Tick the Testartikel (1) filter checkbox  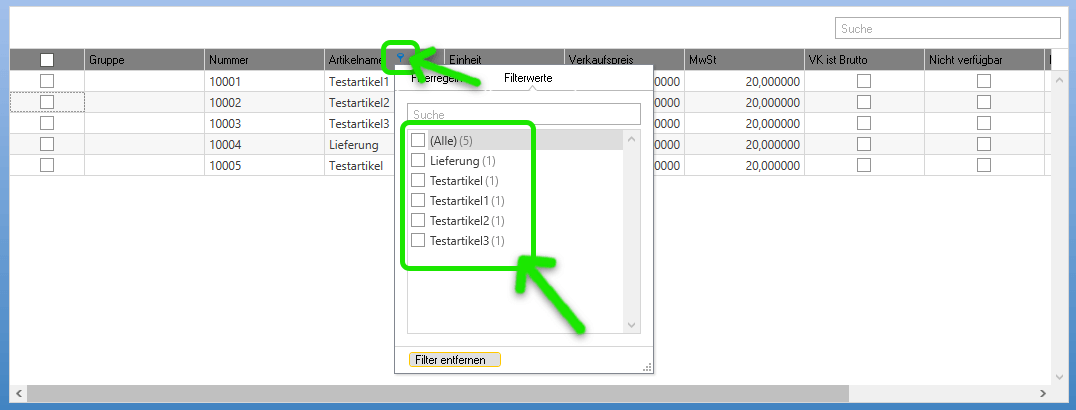pyautogui.click(x=418, y=181)
